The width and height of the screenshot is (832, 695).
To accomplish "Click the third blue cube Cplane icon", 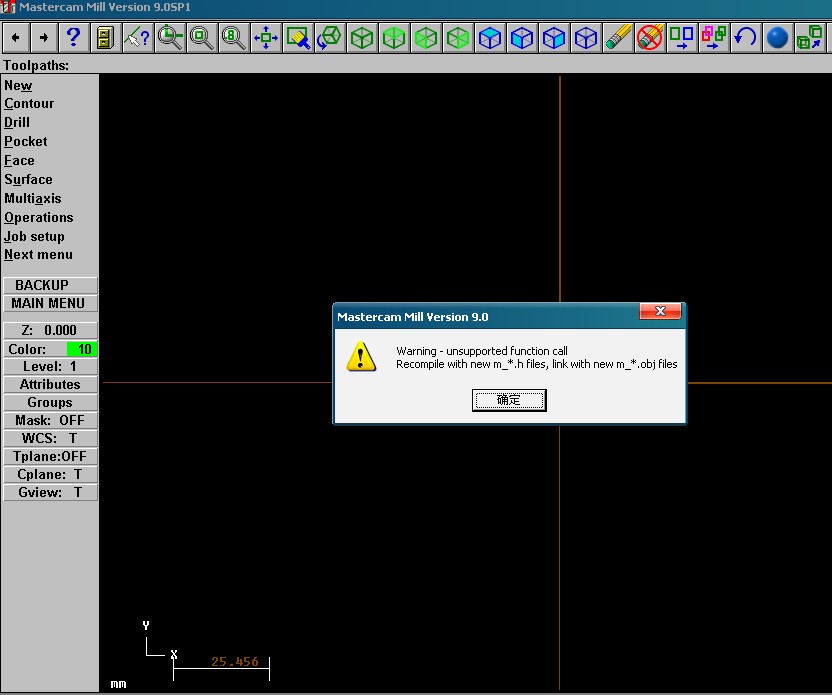I will [553, 38].
